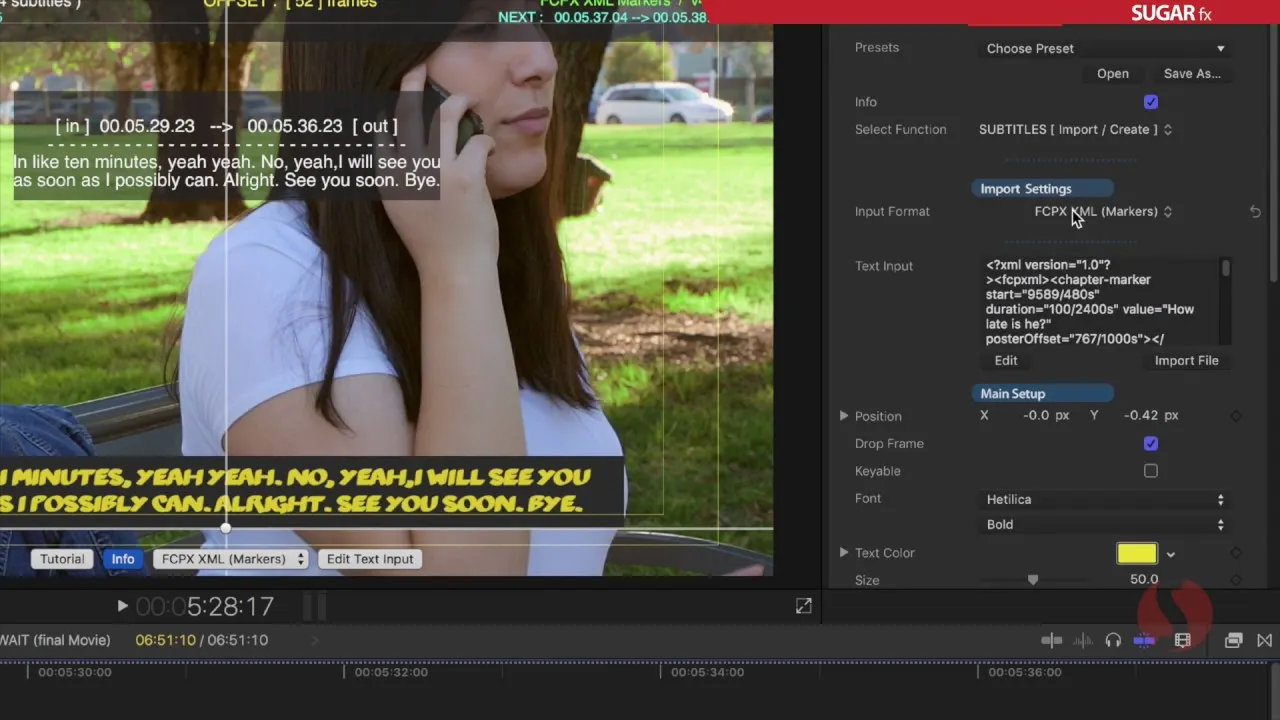Click the viewer fullscreen expand icon
This screenshot has width=1280, height=720.
804,606
